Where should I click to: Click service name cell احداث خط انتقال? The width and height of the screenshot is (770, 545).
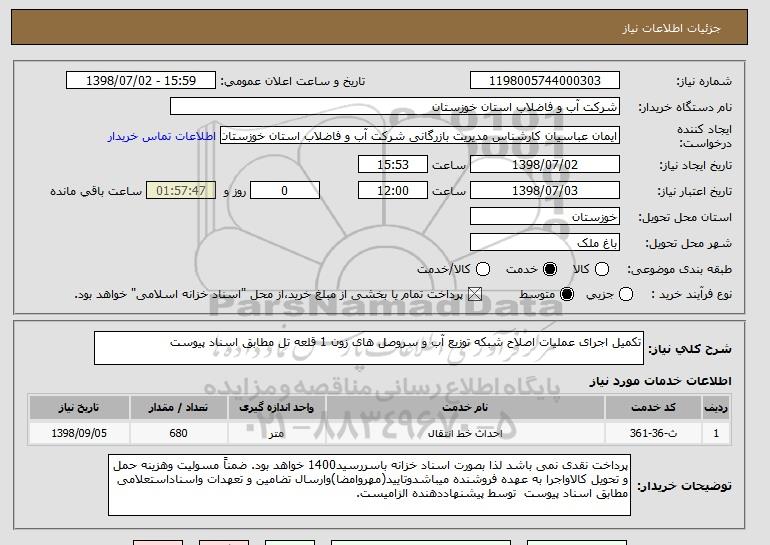click(465, 433)
